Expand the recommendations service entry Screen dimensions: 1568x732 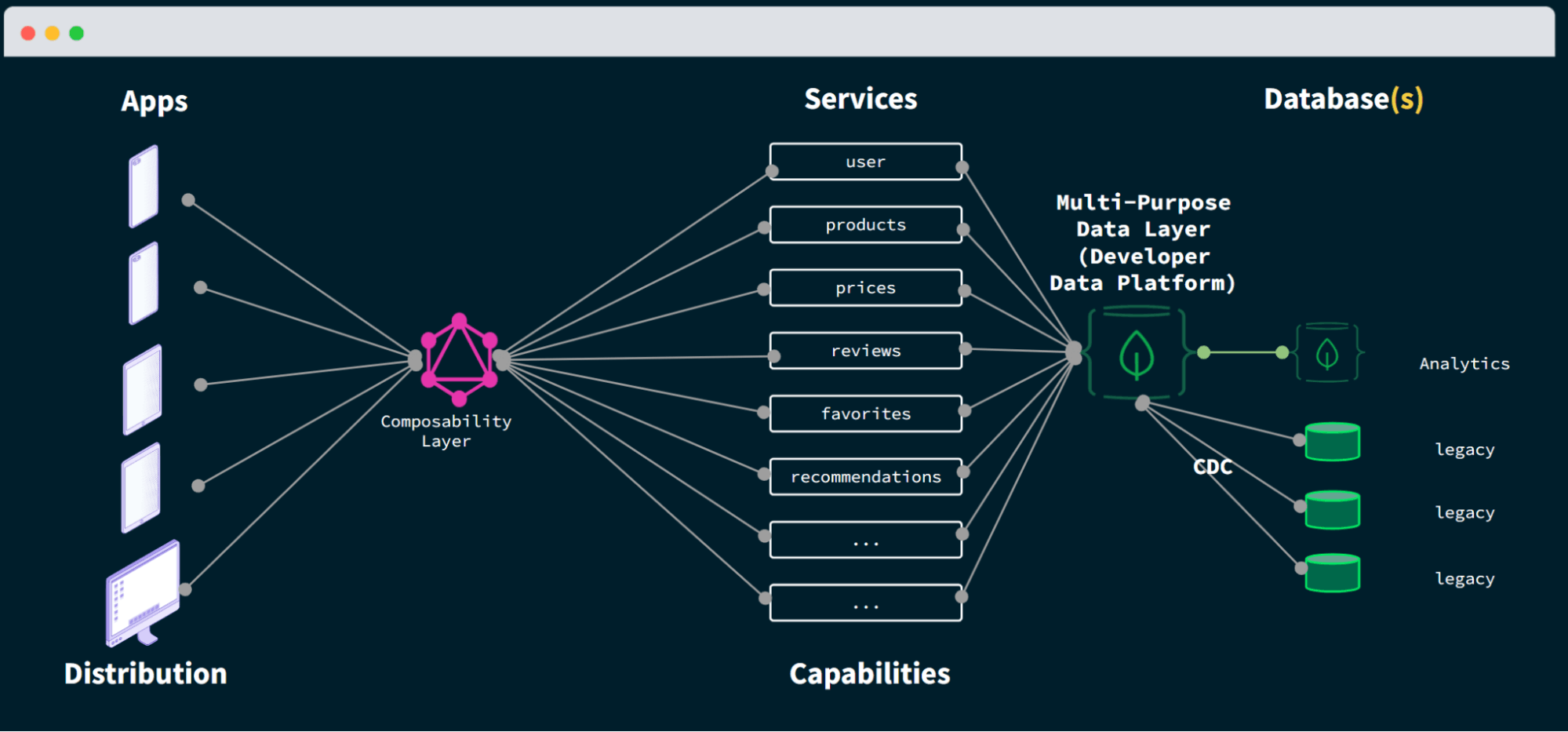click(865, 476)
